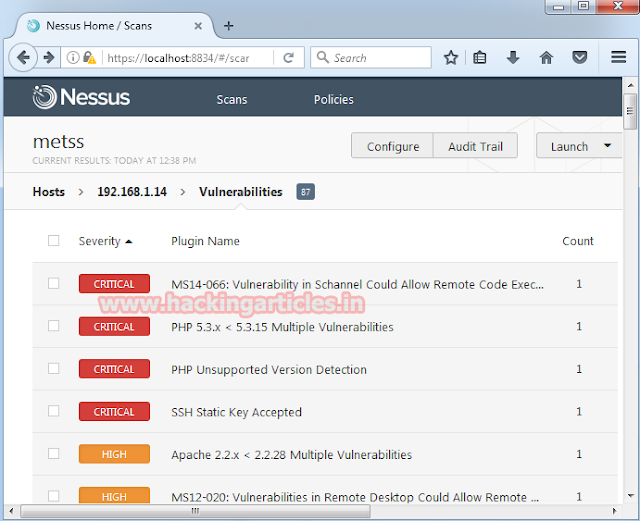Check the MS14-066 Schannel vulnerability row

click(x=53, y=283)
